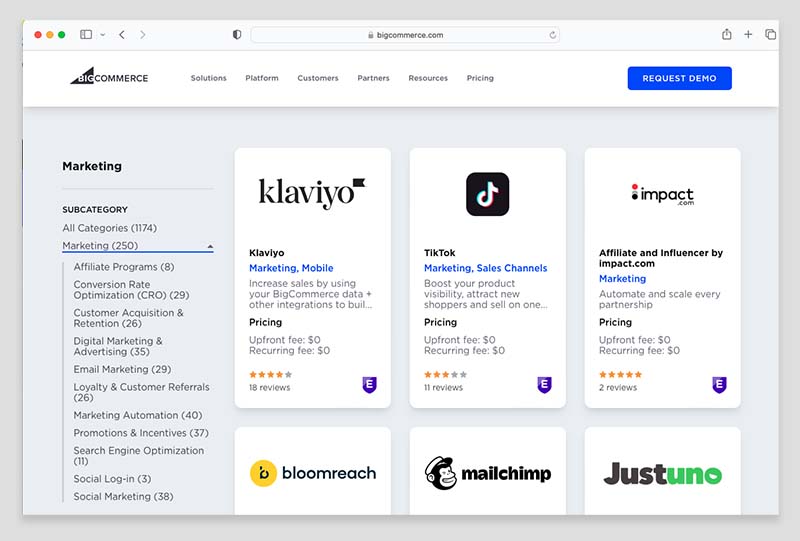This screenshot has height=541, width=800.
Task: Open the Partners menu
Action: (x=373, y=78)
